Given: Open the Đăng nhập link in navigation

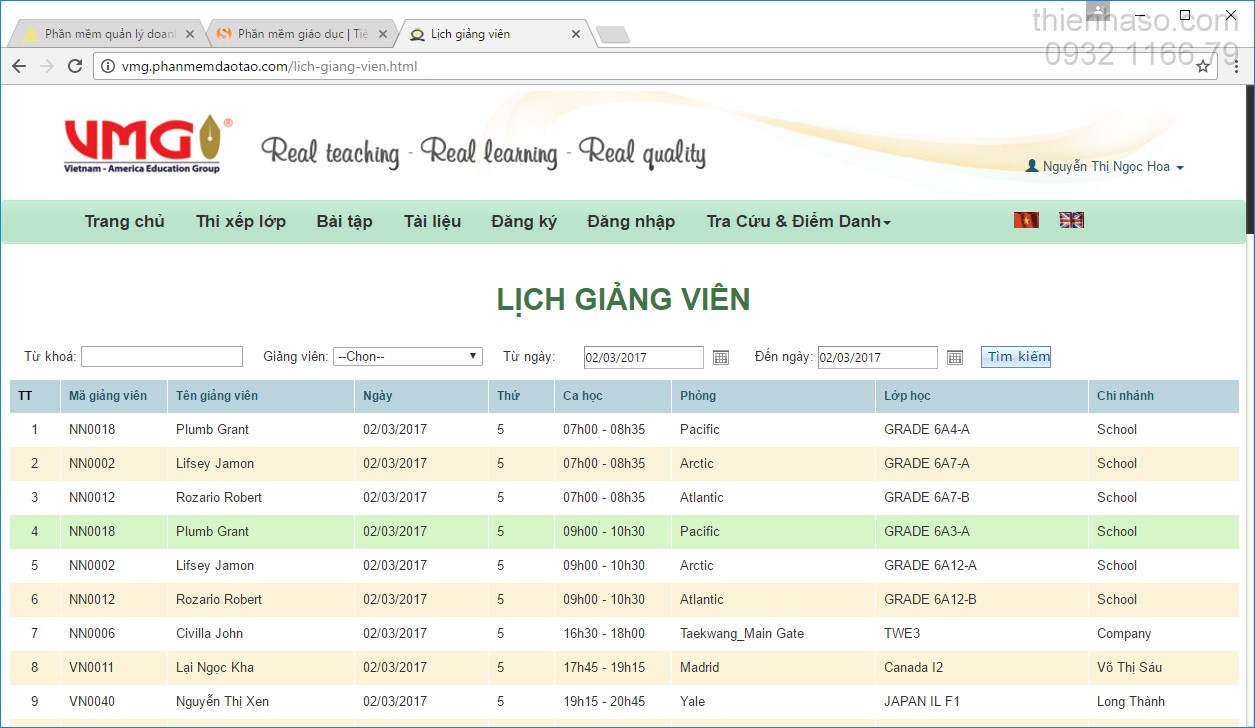Looking at the screenshot, I should (631, 221).
